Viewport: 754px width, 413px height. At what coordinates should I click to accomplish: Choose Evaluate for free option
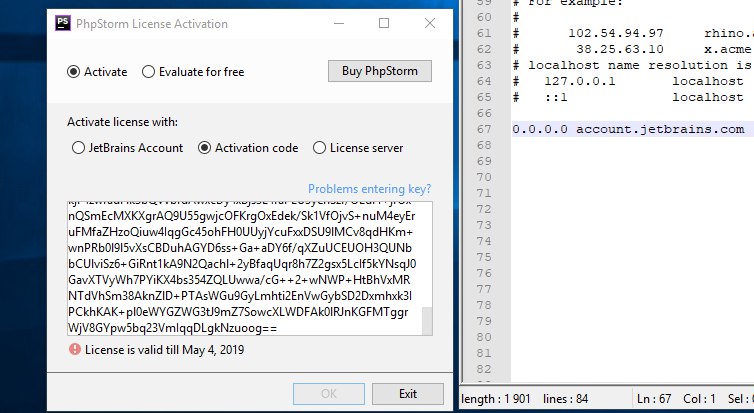coord(193,72)
